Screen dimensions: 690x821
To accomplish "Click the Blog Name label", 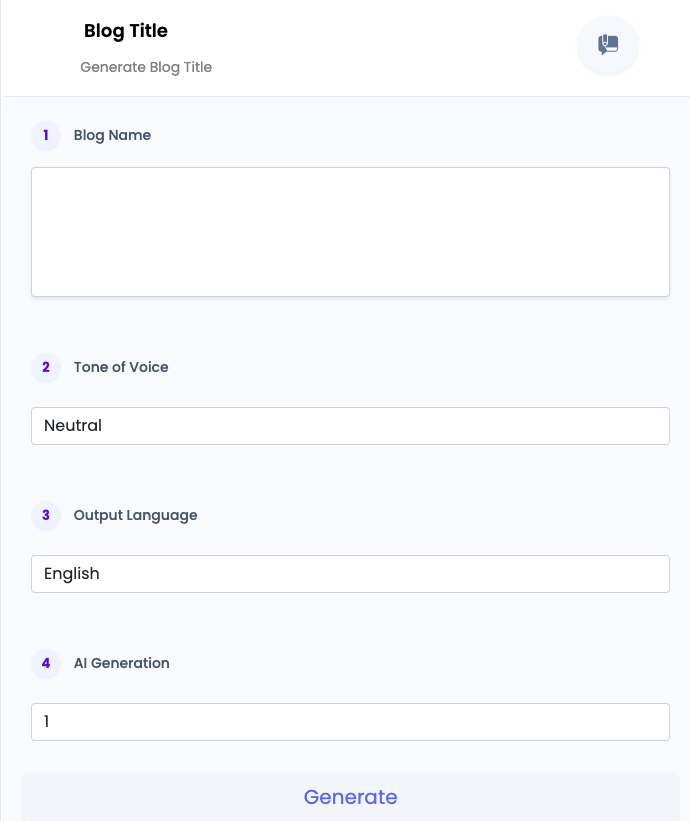I will [112, 136].
